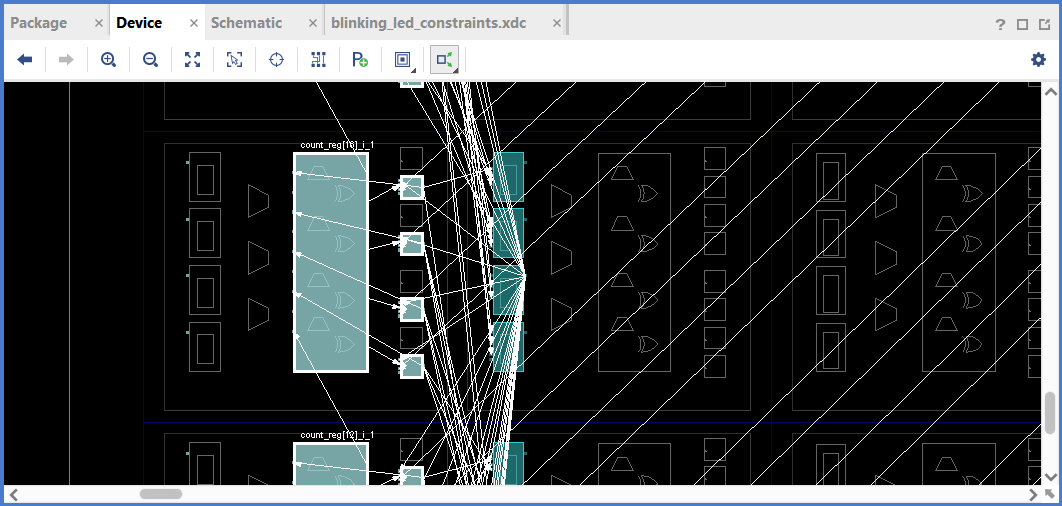
Task: Select the count_reg[16]_i_1 cell block
Action: (x=331, y=262)
